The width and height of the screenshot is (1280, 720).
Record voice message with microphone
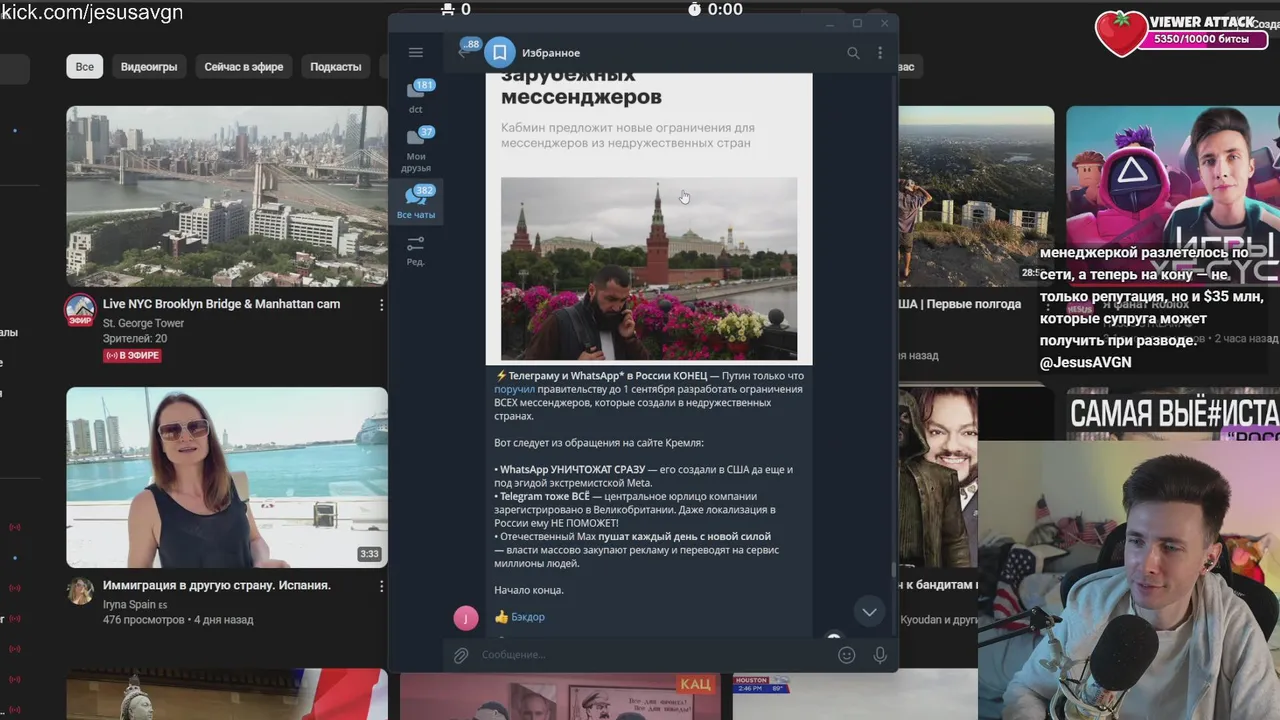click(880, 655)
